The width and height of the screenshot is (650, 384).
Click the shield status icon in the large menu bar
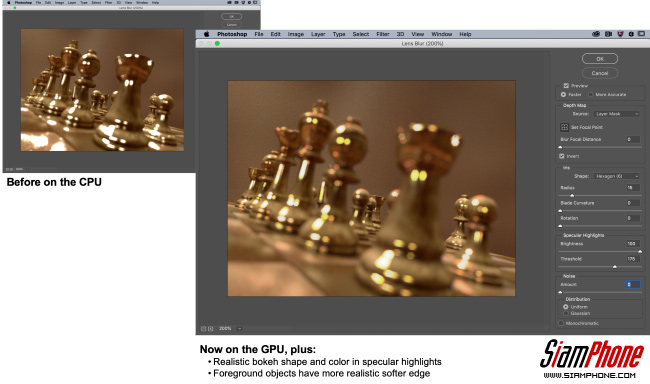(x=620, y=34)
